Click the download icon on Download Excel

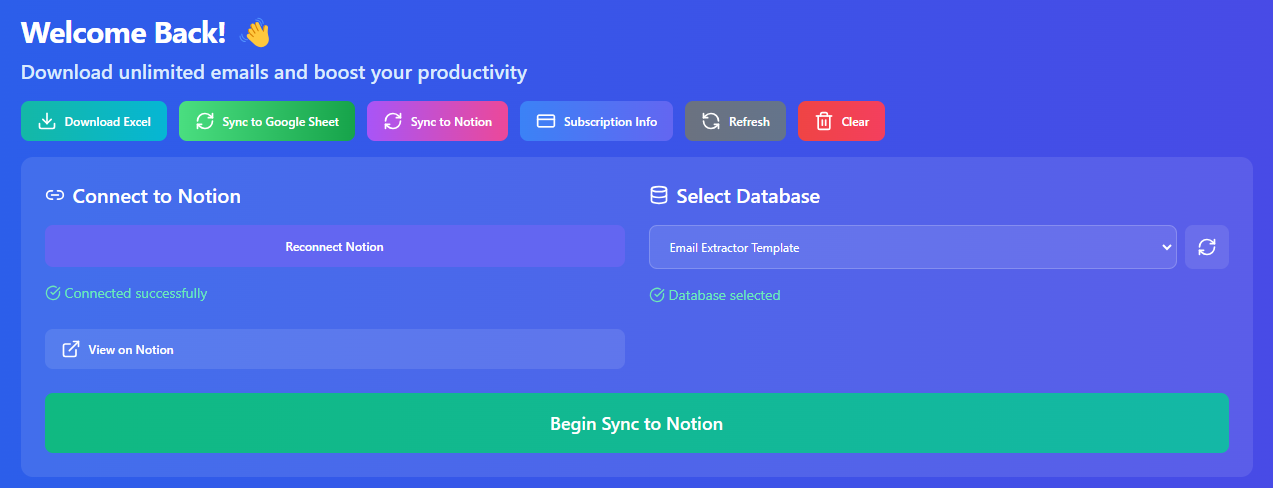[x=46, y=122]
